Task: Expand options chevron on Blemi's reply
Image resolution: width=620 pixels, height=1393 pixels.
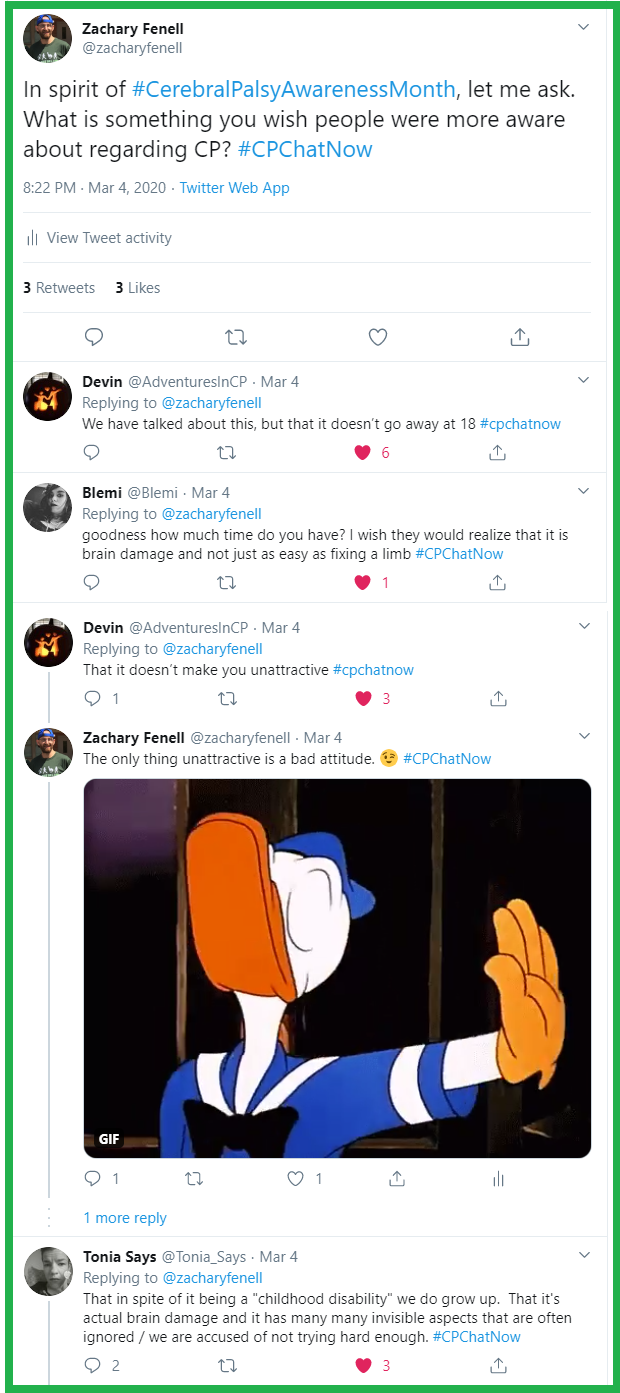Action: point(584,491)
